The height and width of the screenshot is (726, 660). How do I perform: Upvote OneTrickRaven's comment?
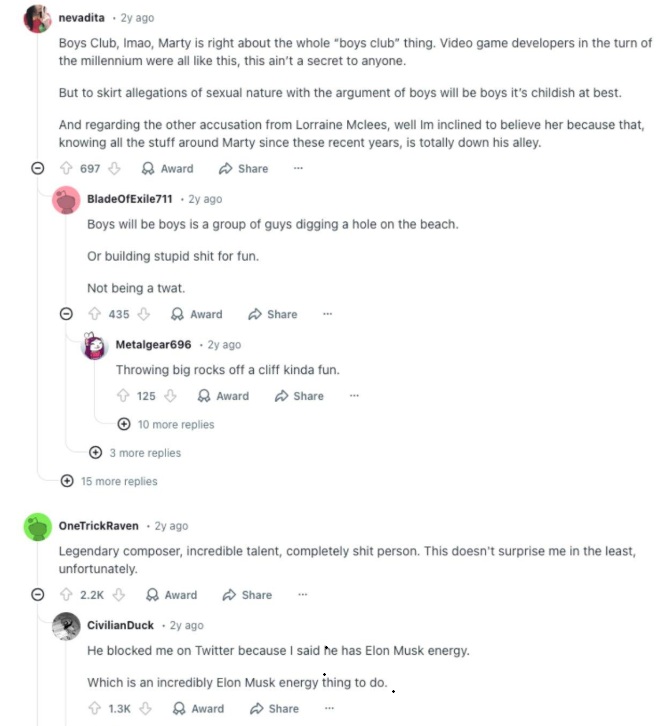click(67, 594)
